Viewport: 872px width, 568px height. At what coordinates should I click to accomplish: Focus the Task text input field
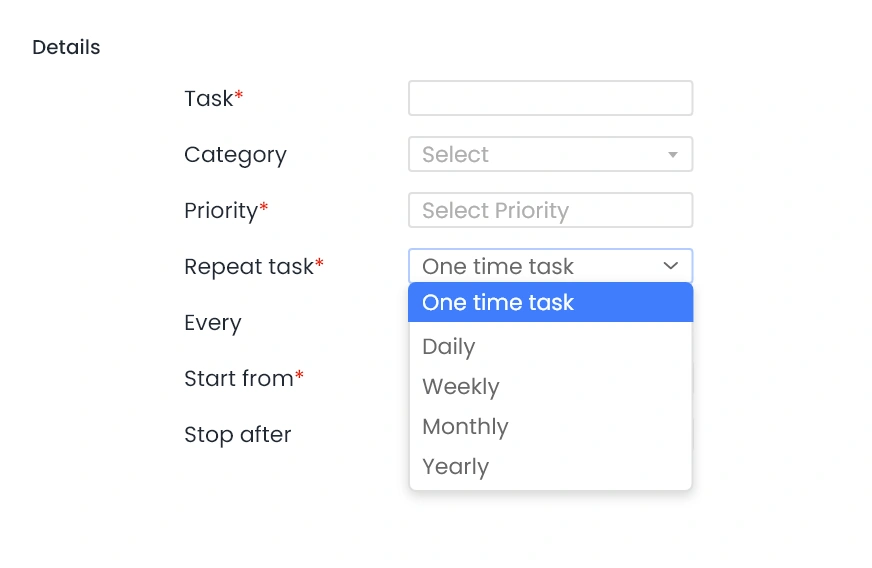coord(550,98)
